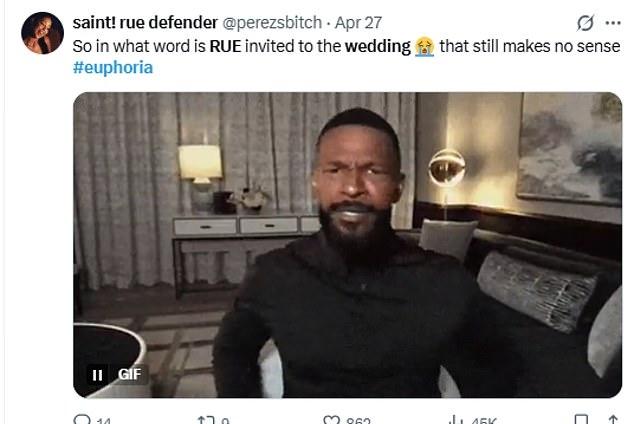Click the Grok icon on the tweet
The image size is (634, 424).
tap(586, 22)
